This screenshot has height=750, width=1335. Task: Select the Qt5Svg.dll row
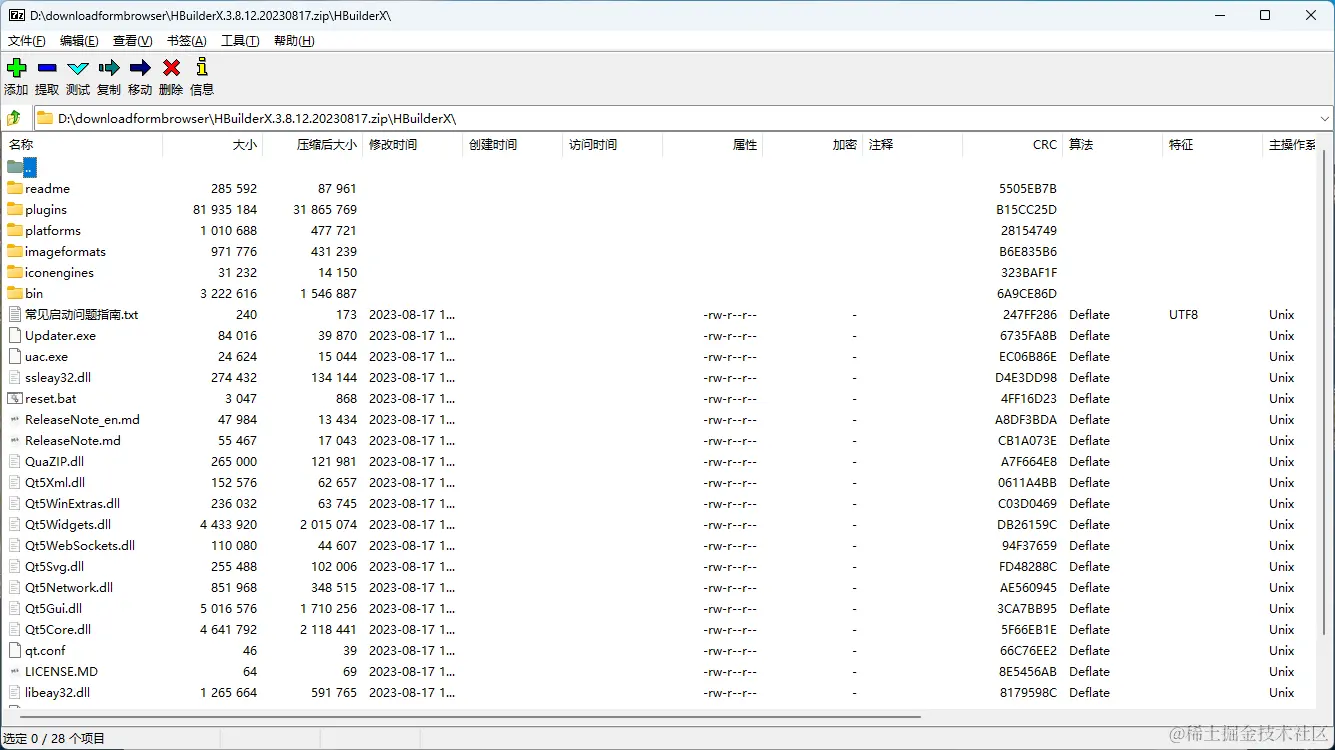(x=660, y=566)
